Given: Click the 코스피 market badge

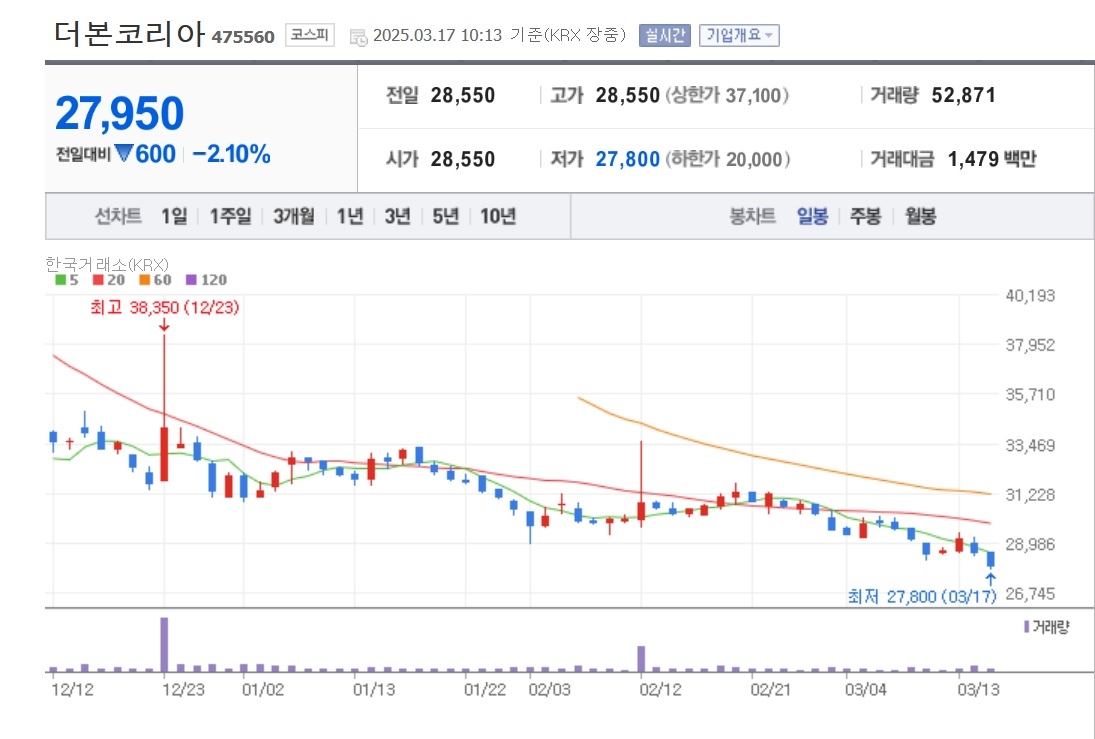Looking at the screenshot, I should pyautogui.click(x=309, y=35).
